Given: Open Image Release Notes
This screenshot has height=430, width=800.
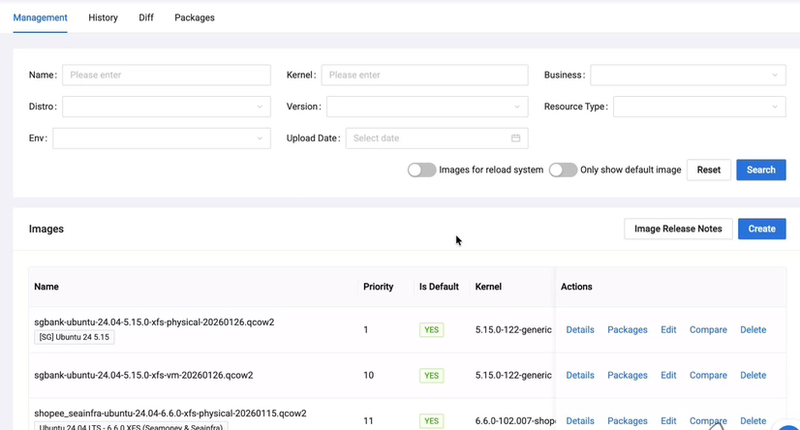Looking at the screenshot, I should coord(678,229).
